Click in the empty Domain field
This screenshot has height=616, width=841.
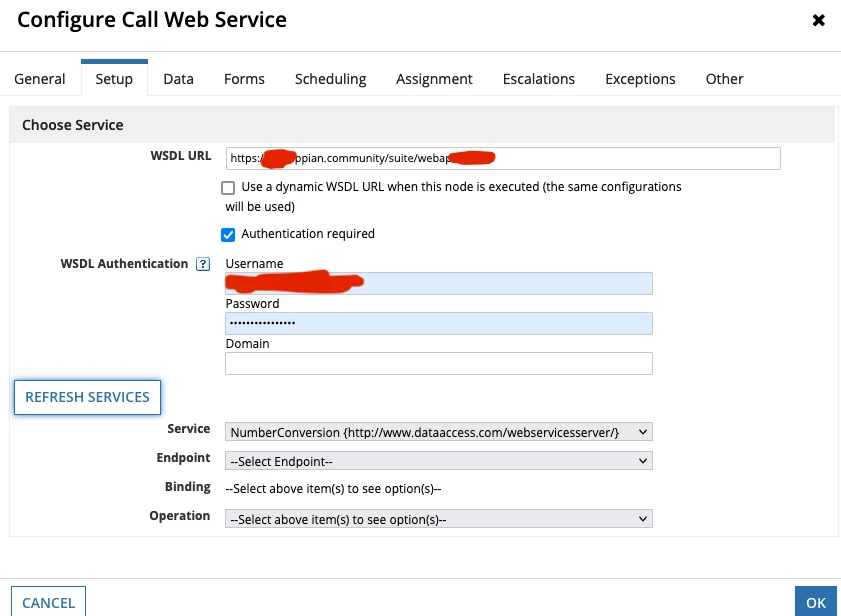[439, 363]
